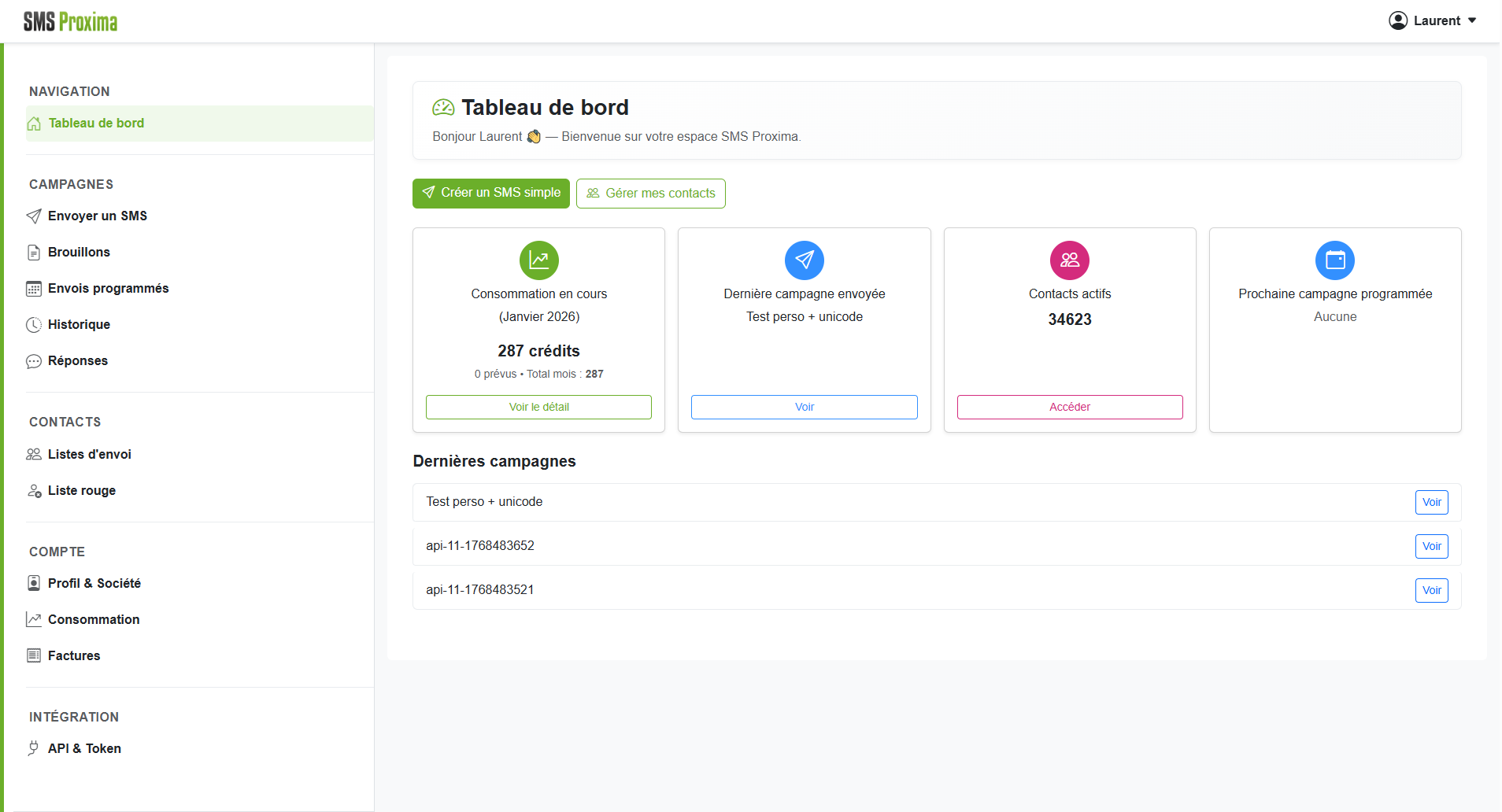The height and width of the screenshot is (812, 1502).
Task: Click the SMS Proxima logo
Action: tap(70, 20)
